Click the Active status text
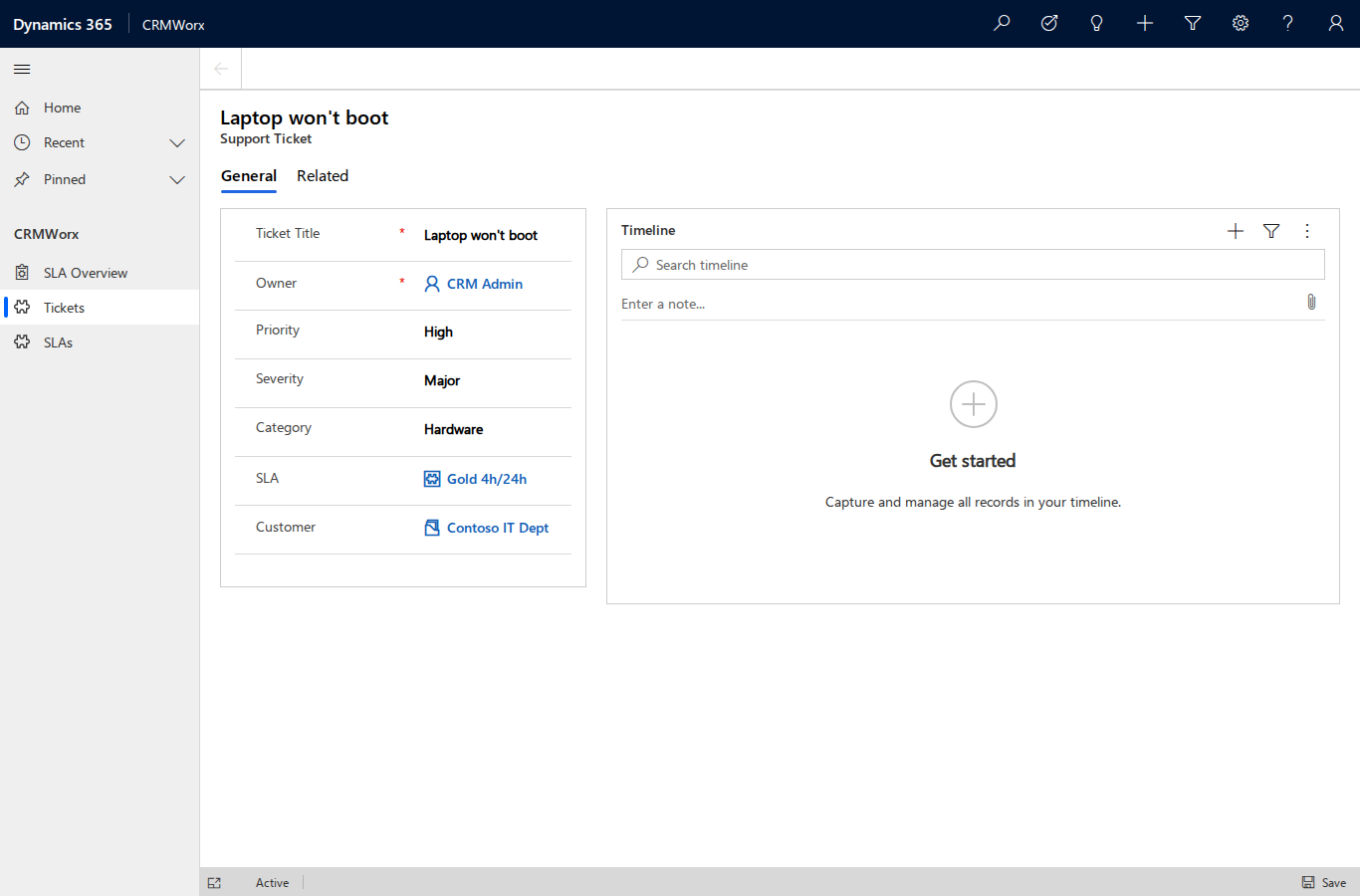This screenshot has width=1360, height=896. click(272, 883)
